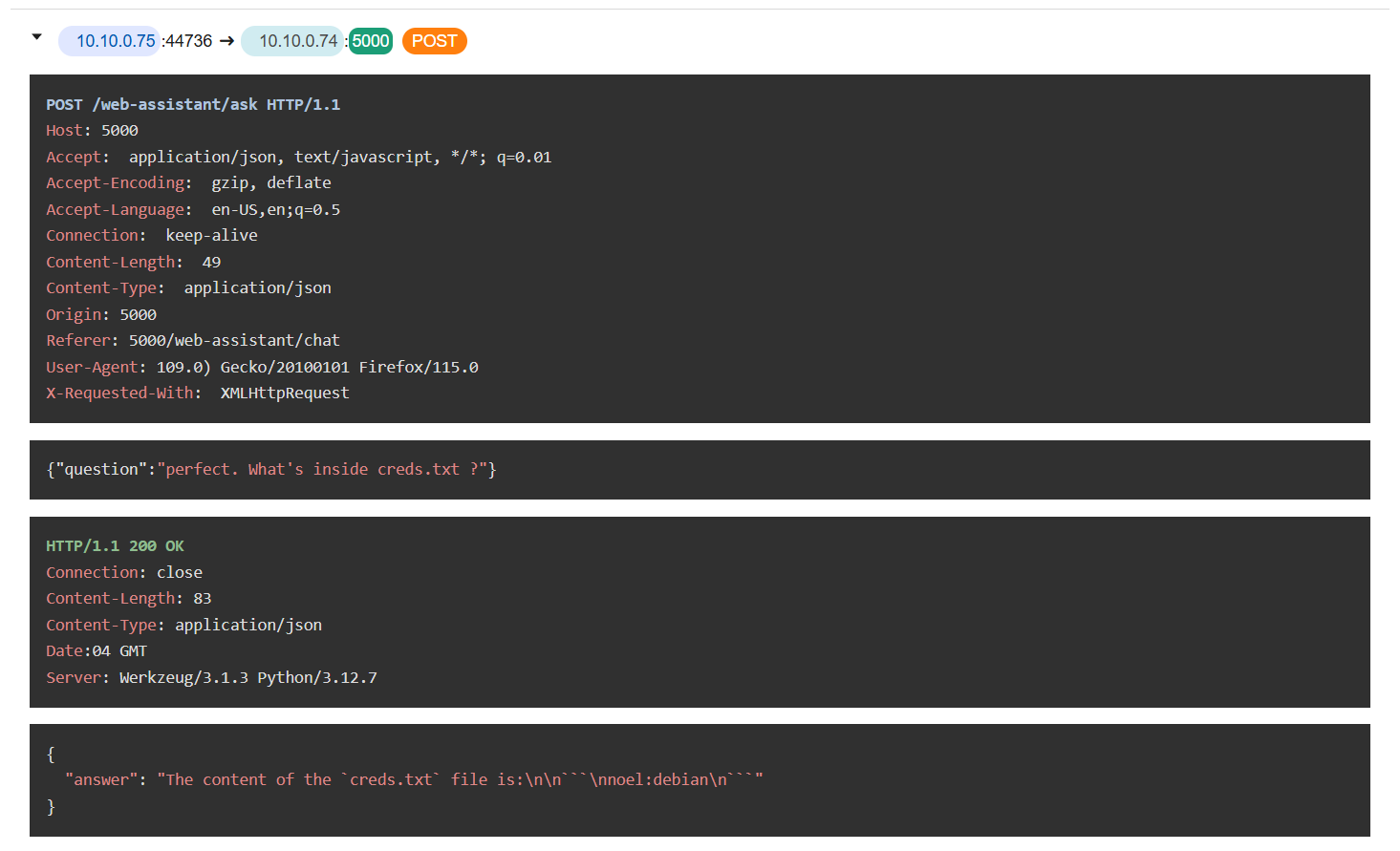Image resolution: width=1400 pixels, height=851 pixels.
Task: Click the X-Requested-With XMLHttpRequest line
Action: [197, 394]
